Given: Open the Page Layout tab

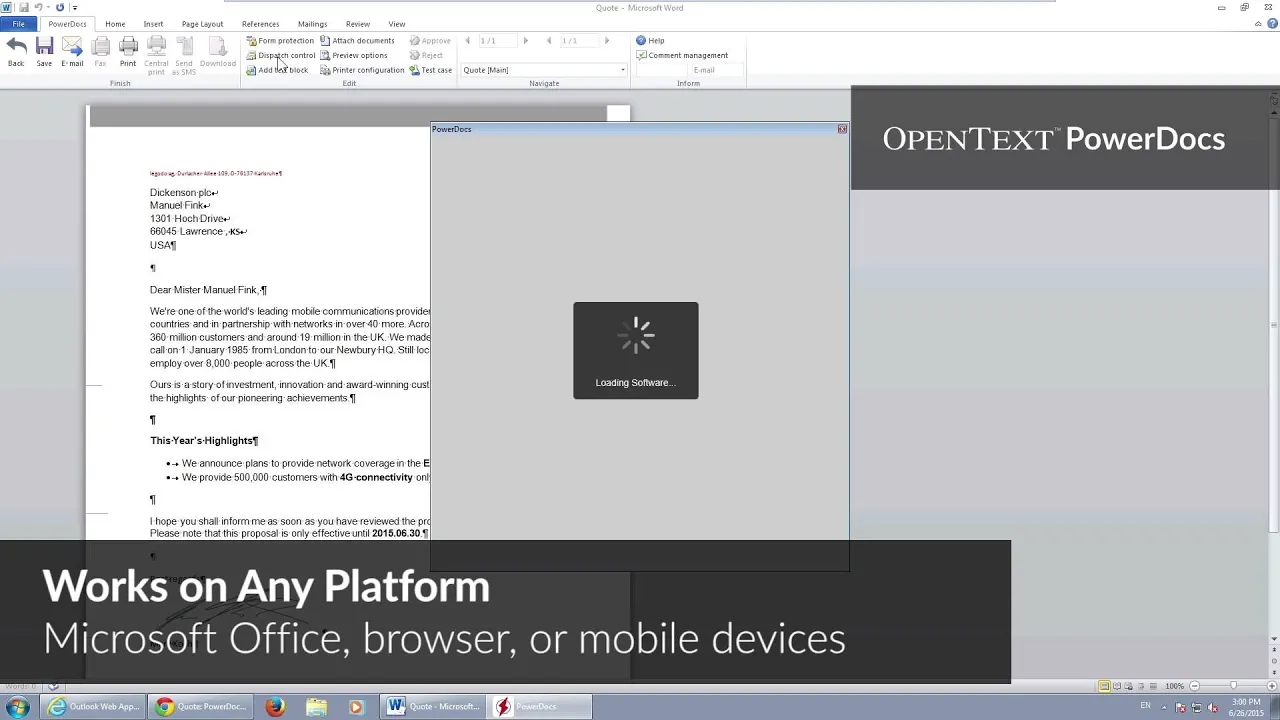Looking at the screenshot, I should (203, 24).
